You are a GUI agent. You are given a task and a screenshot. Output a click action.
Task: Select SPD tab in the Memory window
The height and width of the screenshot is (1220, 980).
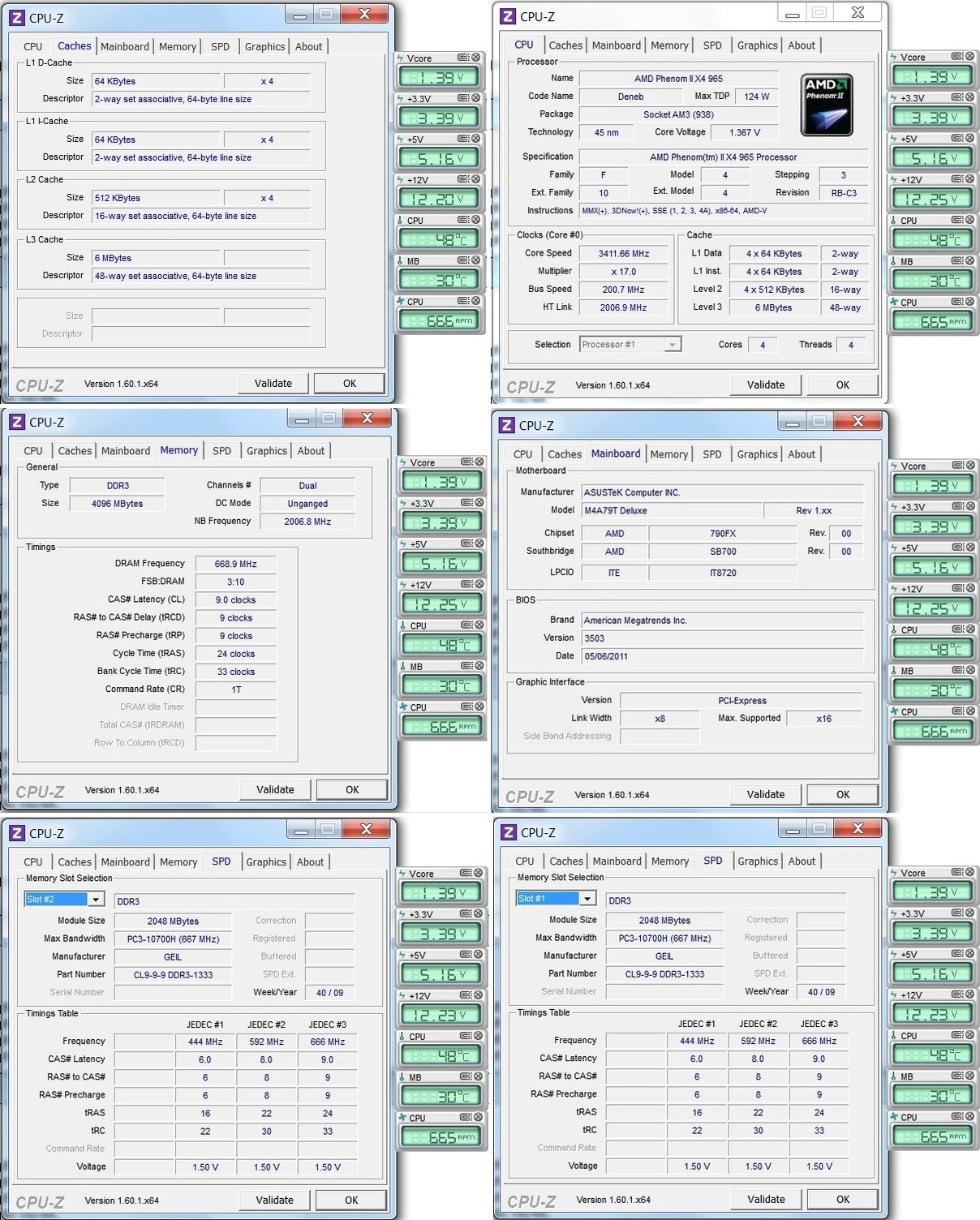click(221, 451)
